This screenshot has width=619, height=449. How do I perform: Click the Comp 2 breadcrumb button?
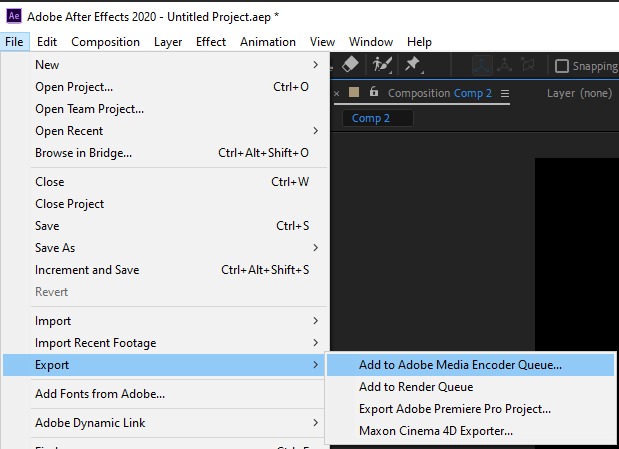tap(378, 118)
